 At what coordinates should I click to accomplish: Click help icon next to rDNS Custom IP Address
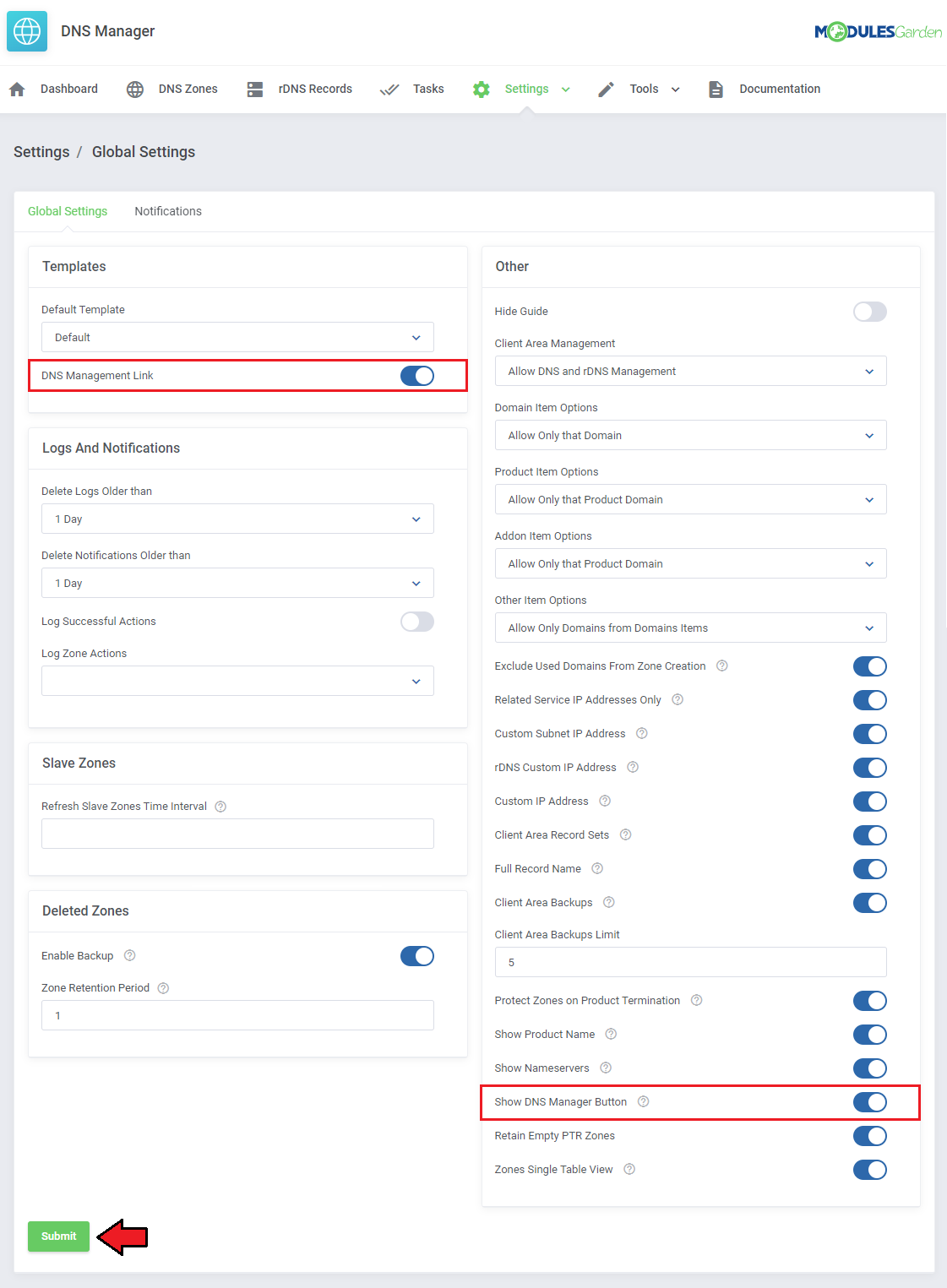click(633, 767)
